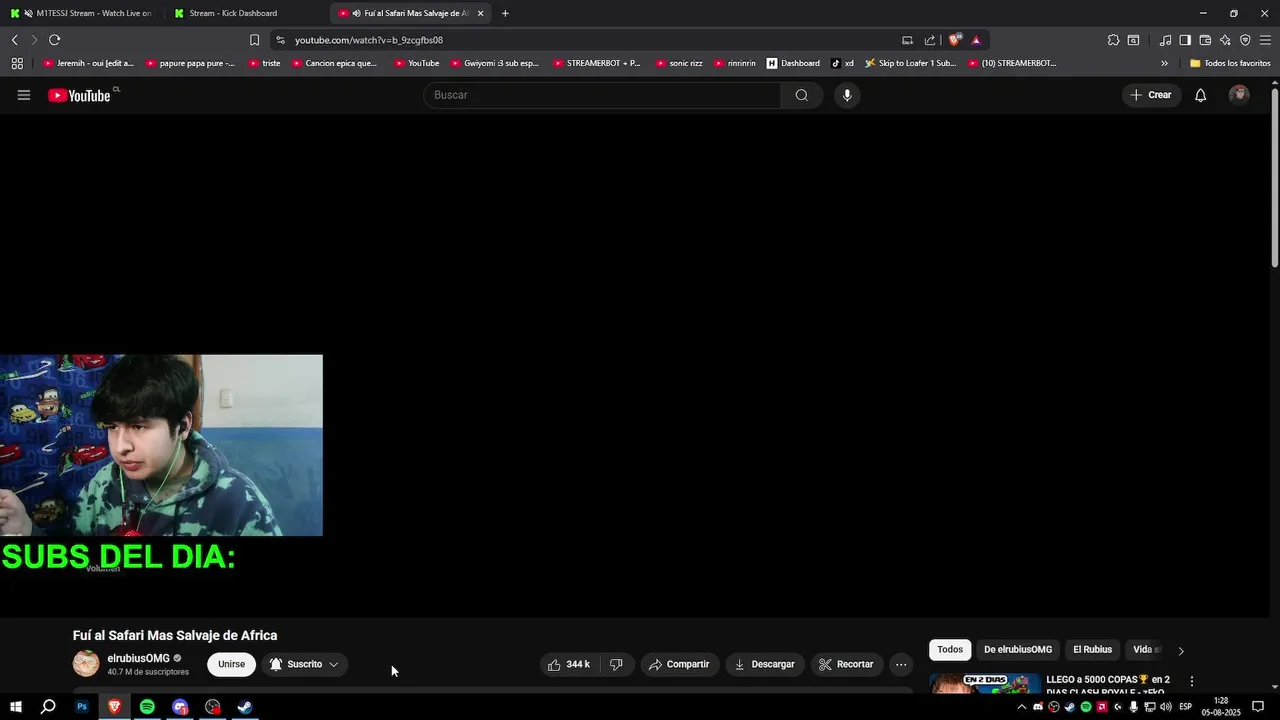Open more actions ellipsis next to Recortar
This screenshot has height=720, width=1280.
click(x=901, y=664)
